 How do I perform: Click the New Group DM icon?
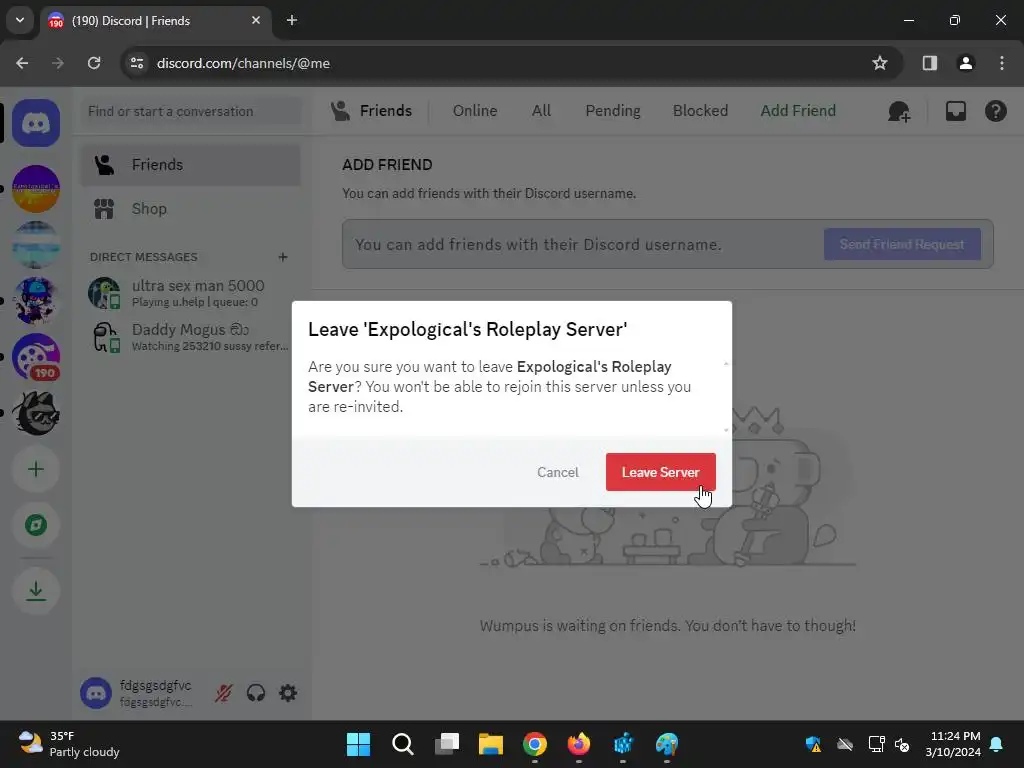[899, 112]
